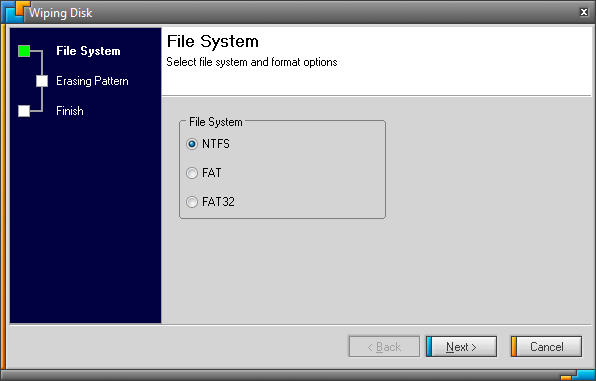The height and width of the screenshot is (381, 596).
Task: Click the white Erasing Pattern step square
Action: click(42, 81)
